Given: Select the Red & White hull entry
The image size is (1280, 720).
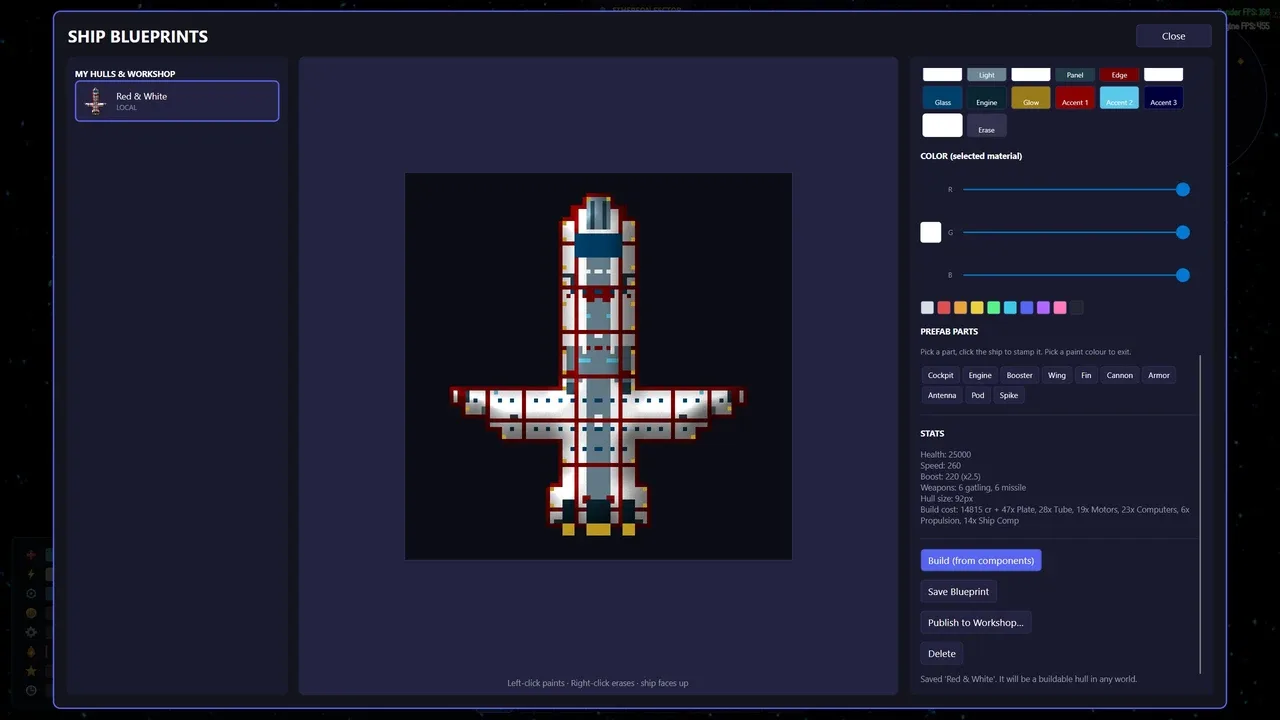Looking at the screenshot, I should (177, 101).
